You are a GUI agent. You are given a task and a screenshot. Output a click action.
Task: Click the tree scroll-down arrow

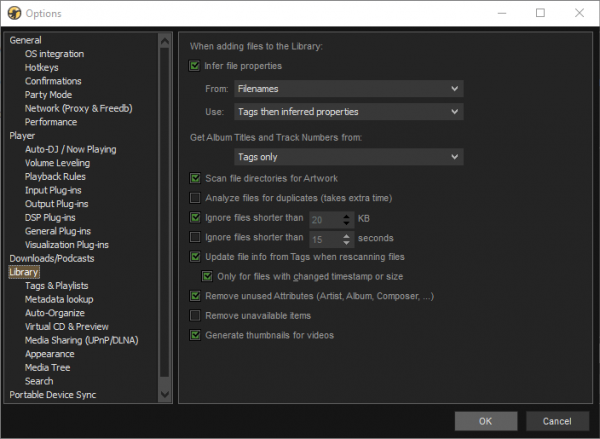[165, 394]
